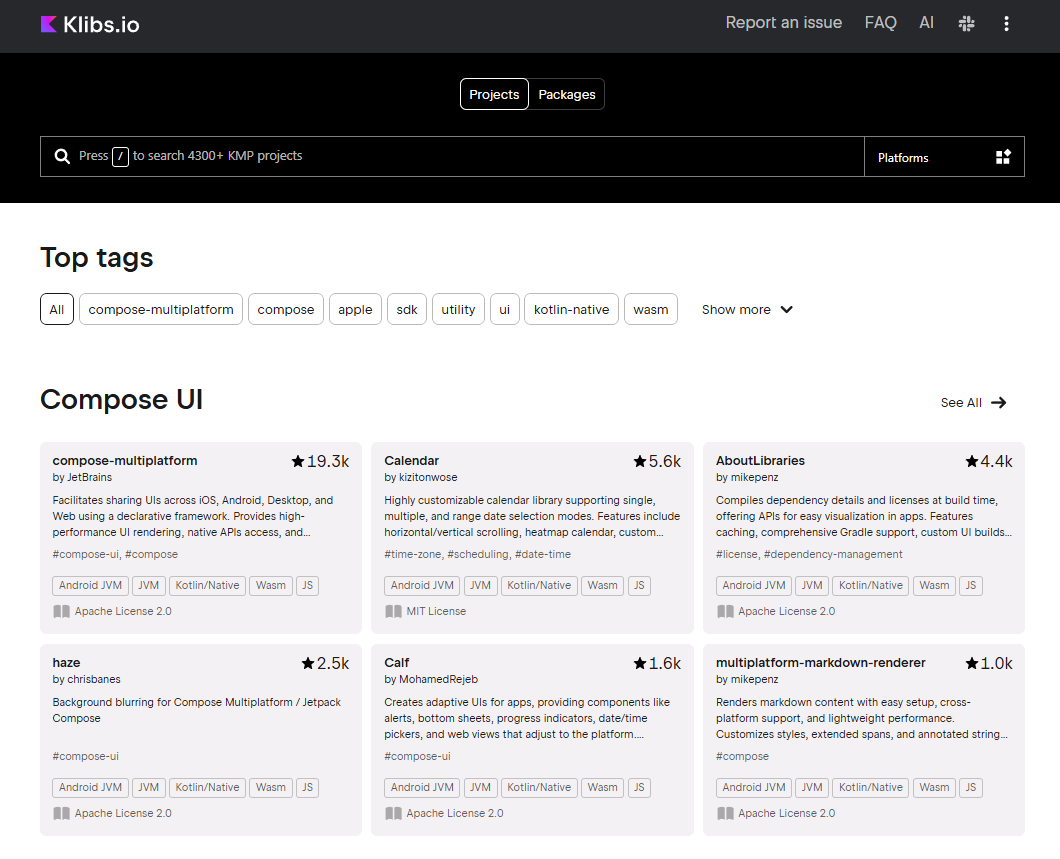Click haze's 2.5k star rating
1060x859 pixels.
(x=325, y=664)
